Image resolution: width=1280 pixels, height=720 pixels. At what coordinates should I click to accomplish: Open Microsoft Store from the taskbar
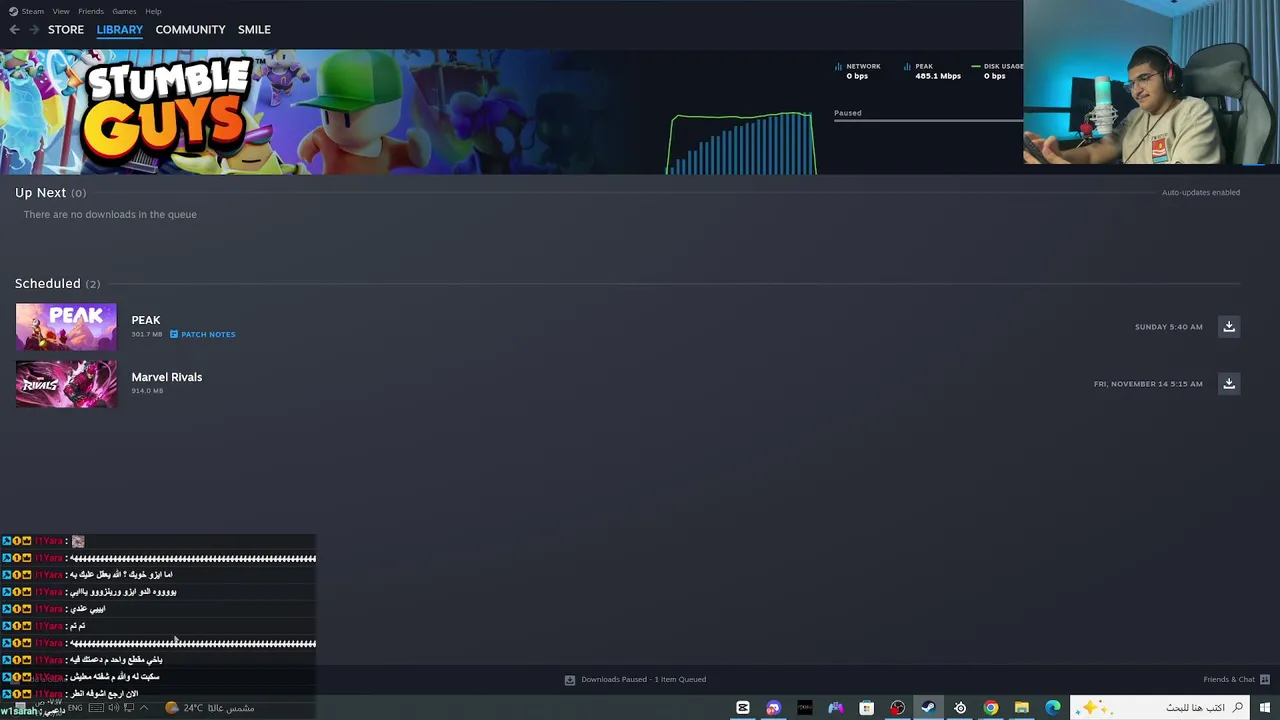(867, 708)
